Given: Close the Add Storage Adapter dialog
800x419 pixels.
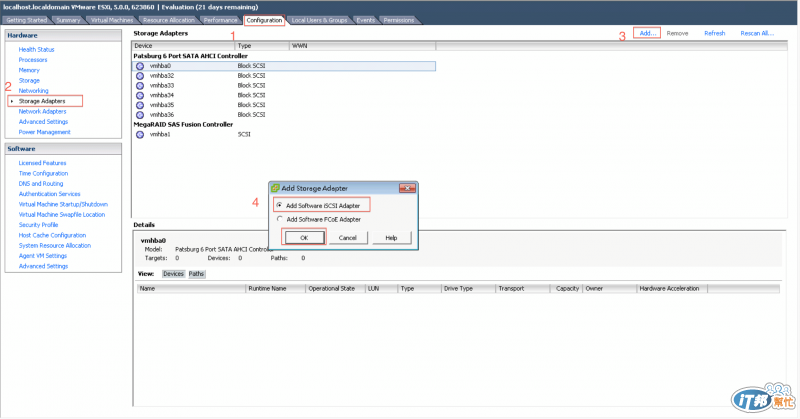Looking at the screenshot, I should pos(407,188).
